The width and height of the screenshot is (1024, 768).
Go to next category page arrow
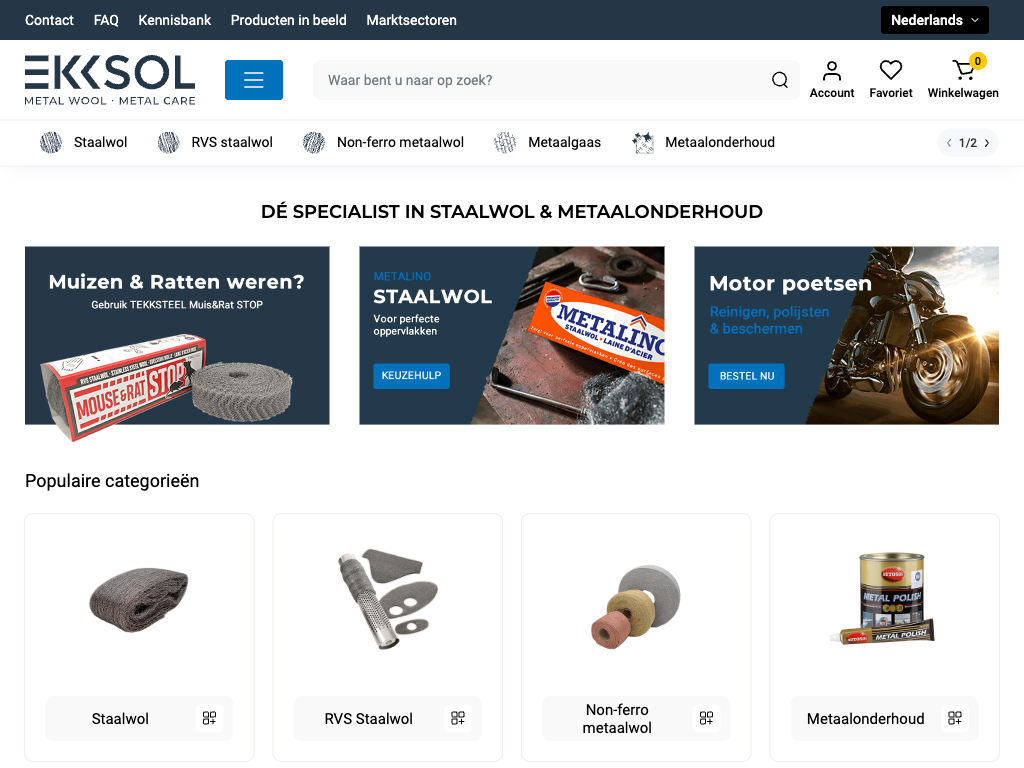point(987,143)
